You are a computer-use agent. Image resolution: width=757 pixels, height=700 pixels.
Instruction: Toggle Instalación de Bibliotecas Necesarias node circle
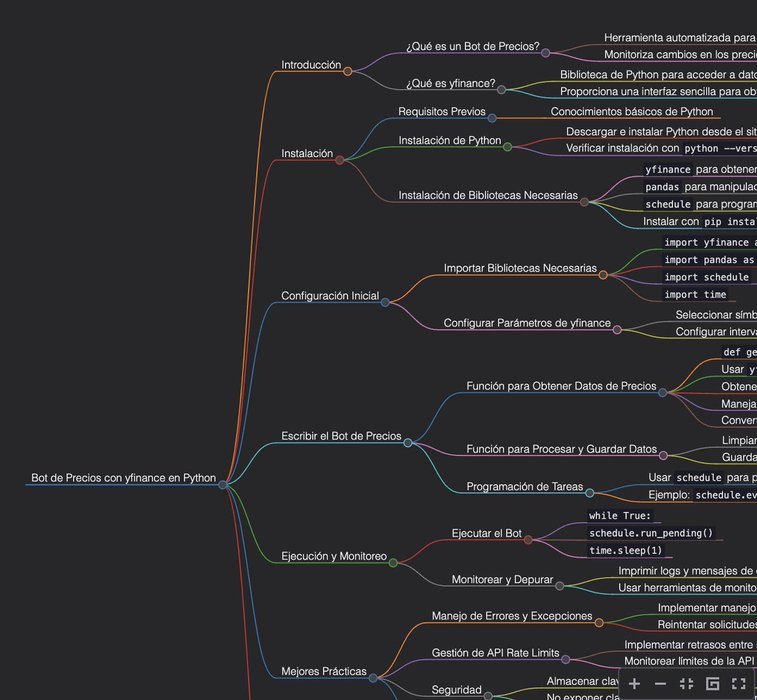tap(584, 202)
